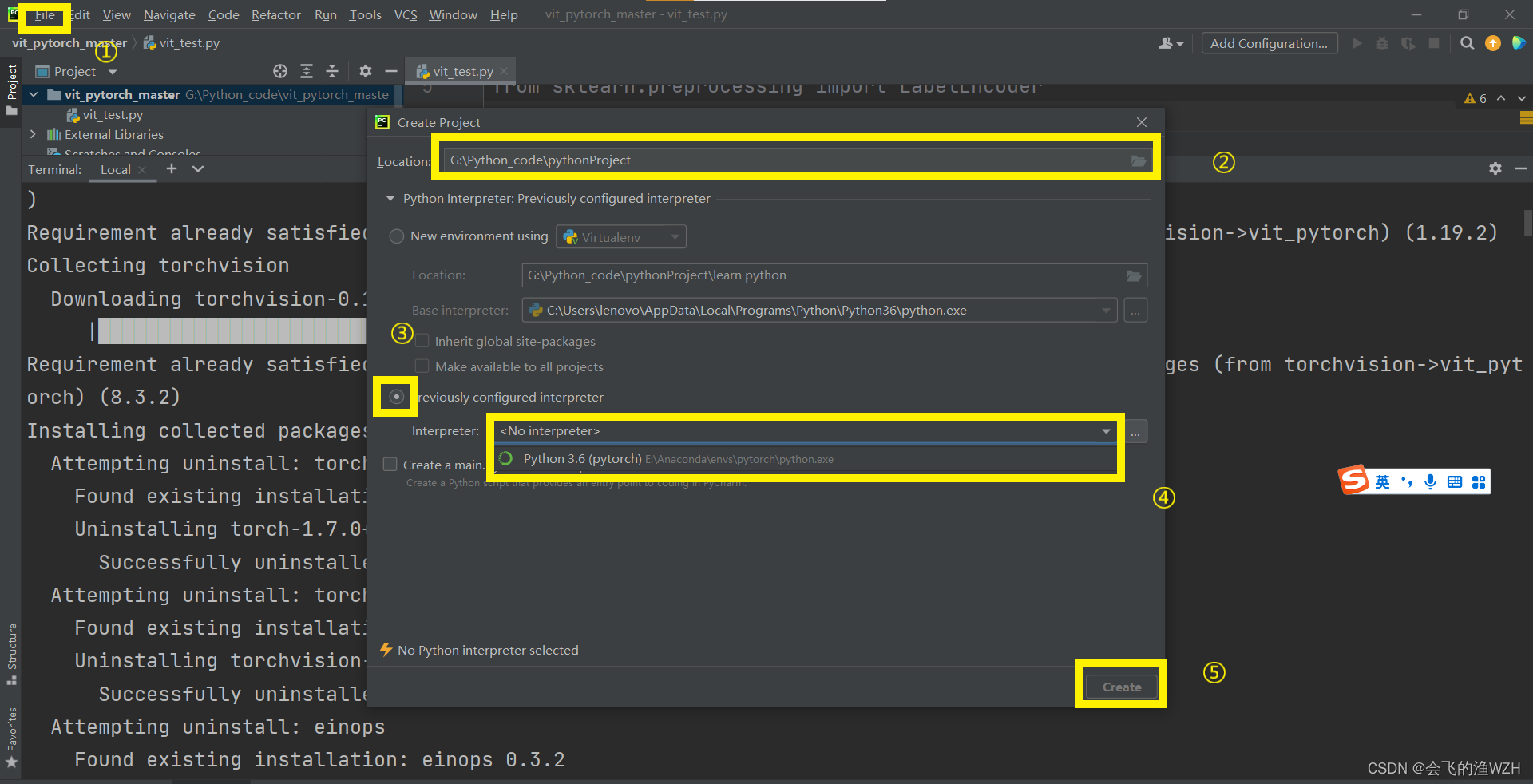This screenshot has width=1533, height=784.
Task: Go to previous highlighted error arrow
Action: click(1501, 98)
